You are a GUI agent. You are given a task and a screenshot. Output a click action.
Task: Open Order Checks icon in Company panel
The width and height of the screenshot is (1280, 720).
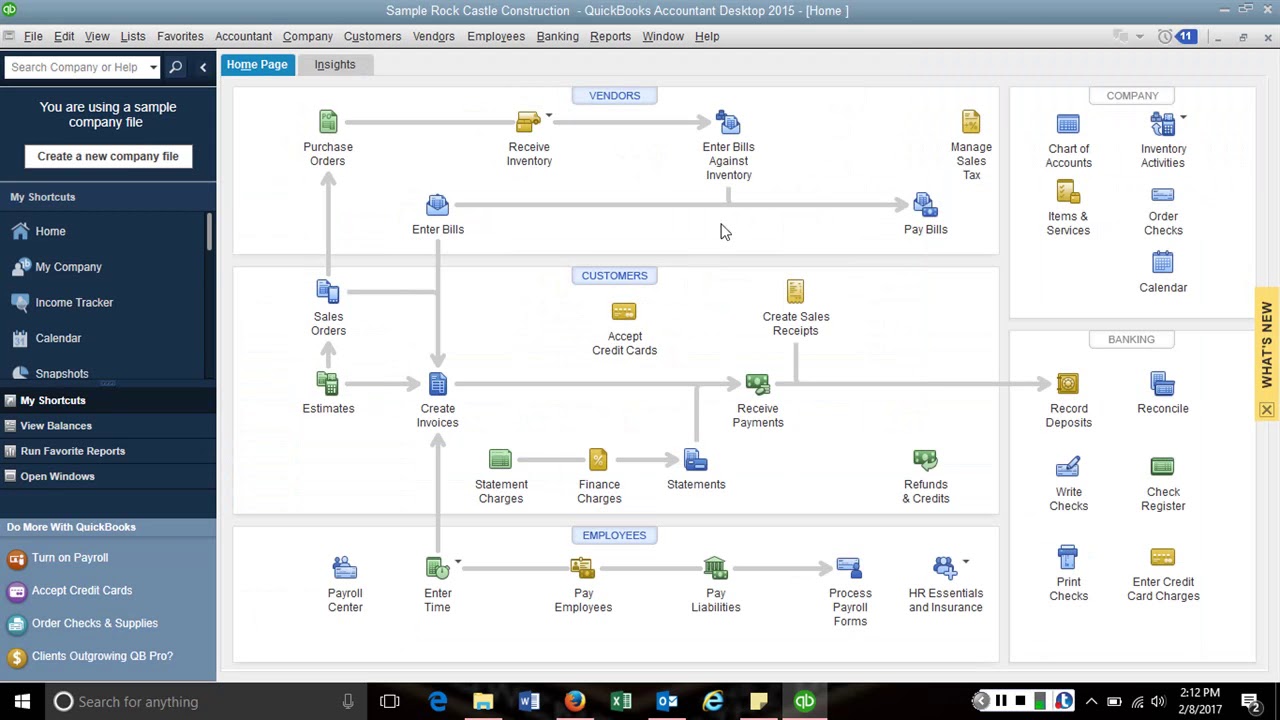1162,195
